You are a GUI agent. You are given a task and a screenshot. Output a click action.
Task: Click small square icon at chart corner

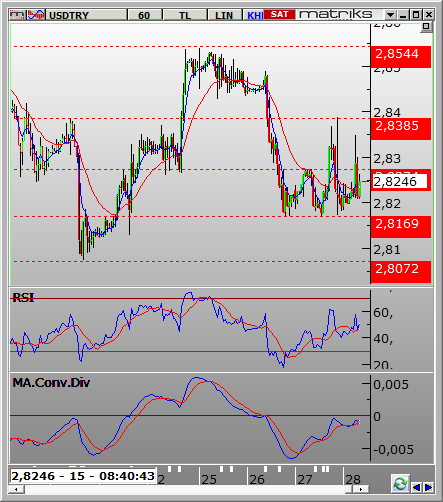(x=426, y=26)
